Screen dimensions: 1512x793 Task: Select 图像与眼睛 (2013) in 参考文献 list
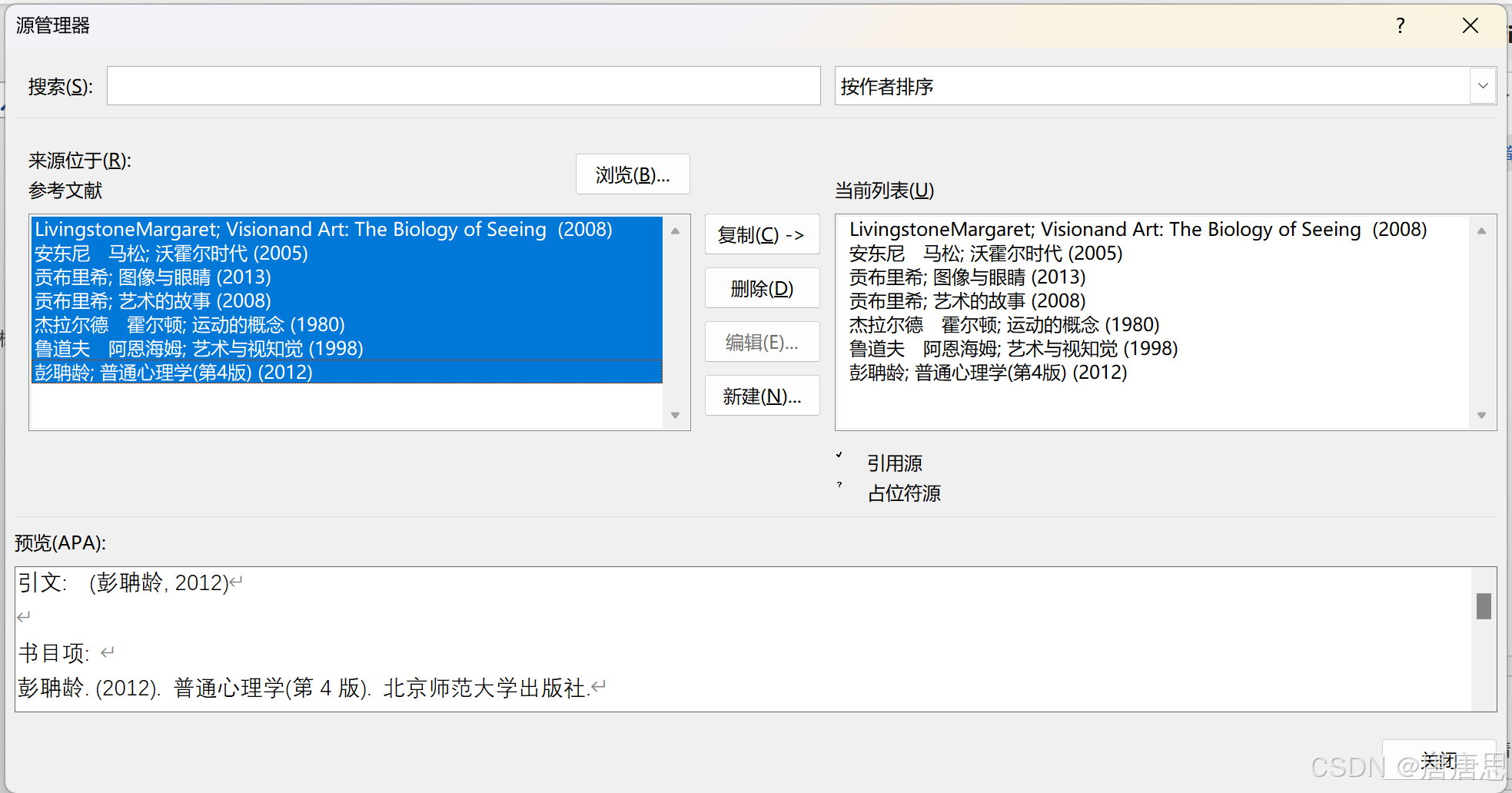pos(347,277)
